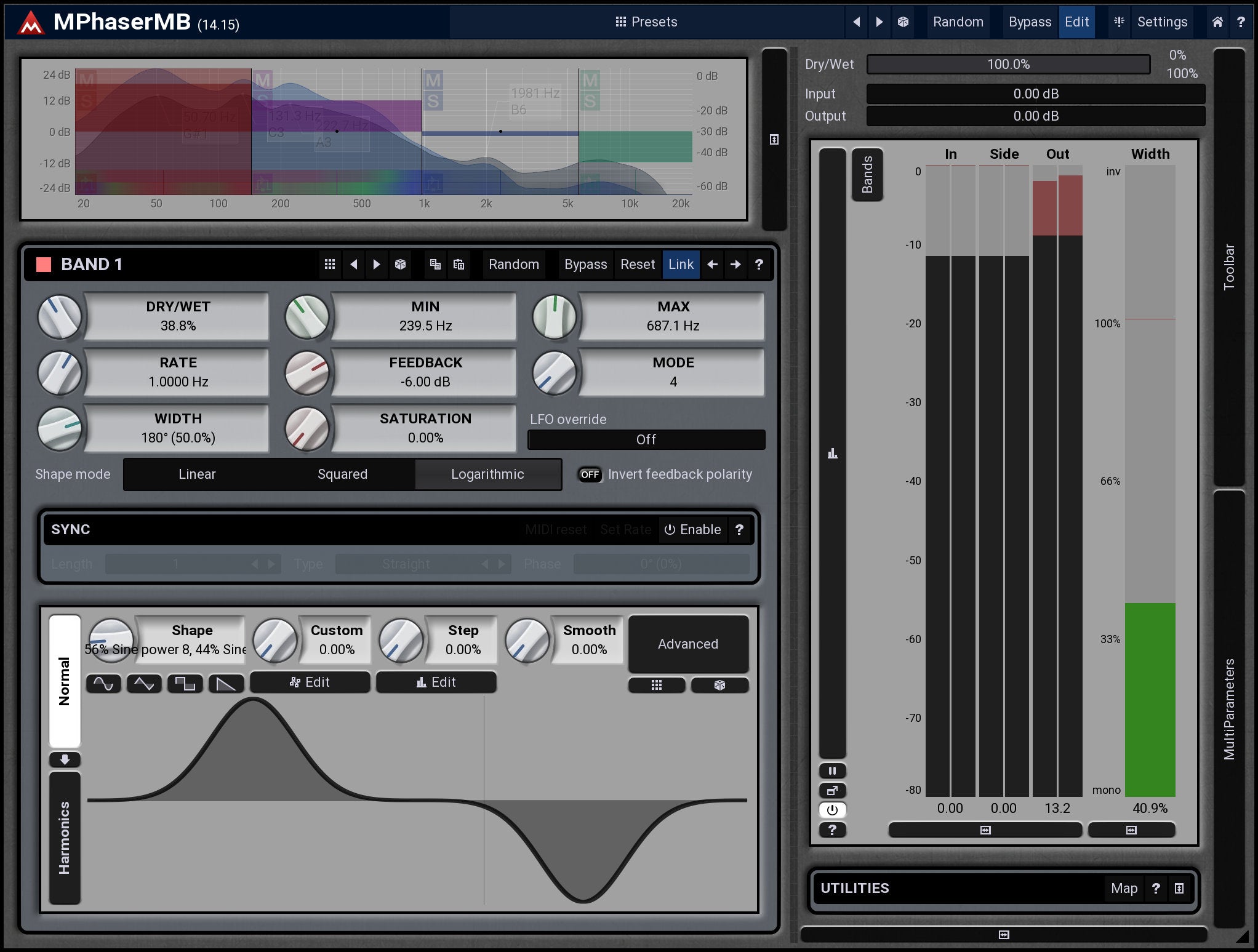Click the meter pause button
This screenshot has width=1258, height=952.
(832, 770)
